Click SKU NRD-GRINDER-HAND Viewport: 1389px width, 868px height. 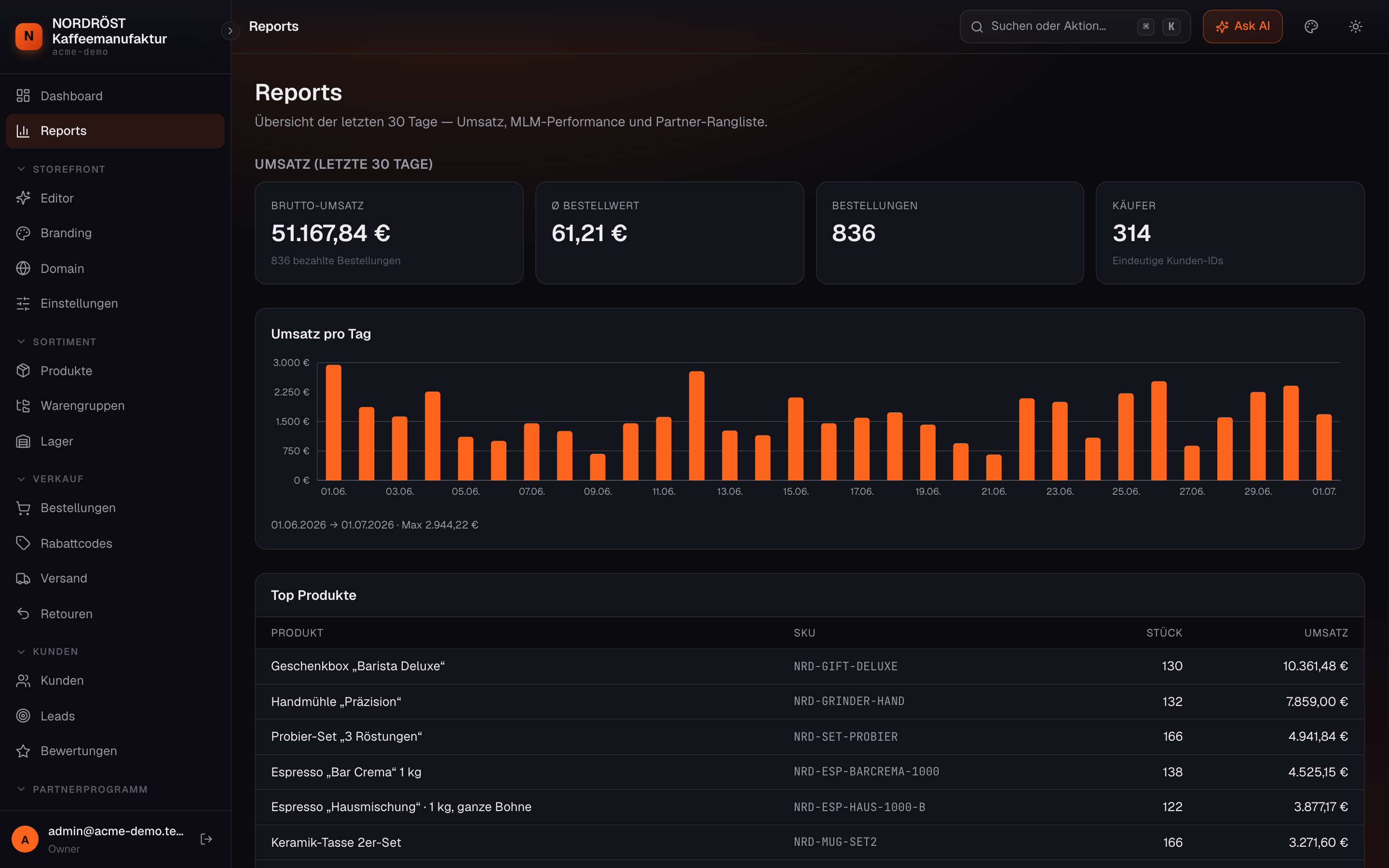coord(849,701)
